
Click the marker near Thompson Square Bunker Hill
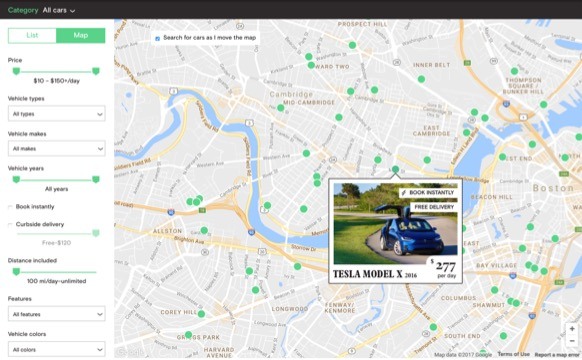514,71
